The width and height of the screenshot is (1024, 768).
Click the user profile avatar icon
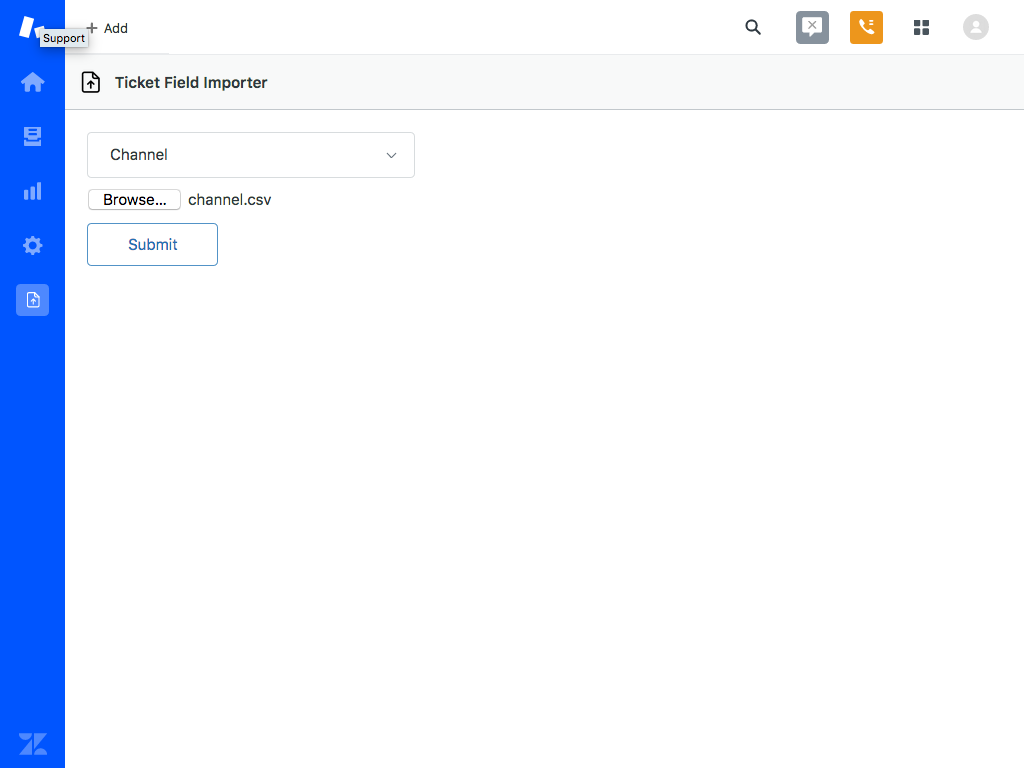point(976,27)
